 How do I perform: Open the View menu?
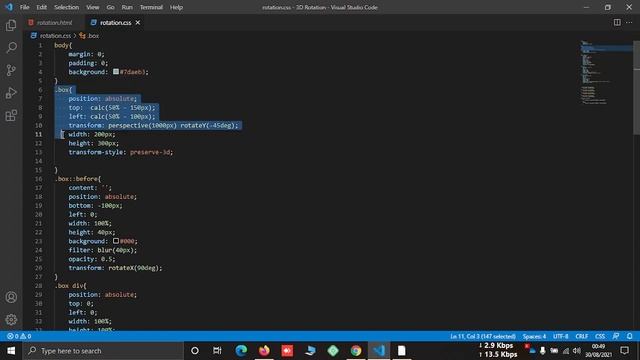(x=93, y=7)
